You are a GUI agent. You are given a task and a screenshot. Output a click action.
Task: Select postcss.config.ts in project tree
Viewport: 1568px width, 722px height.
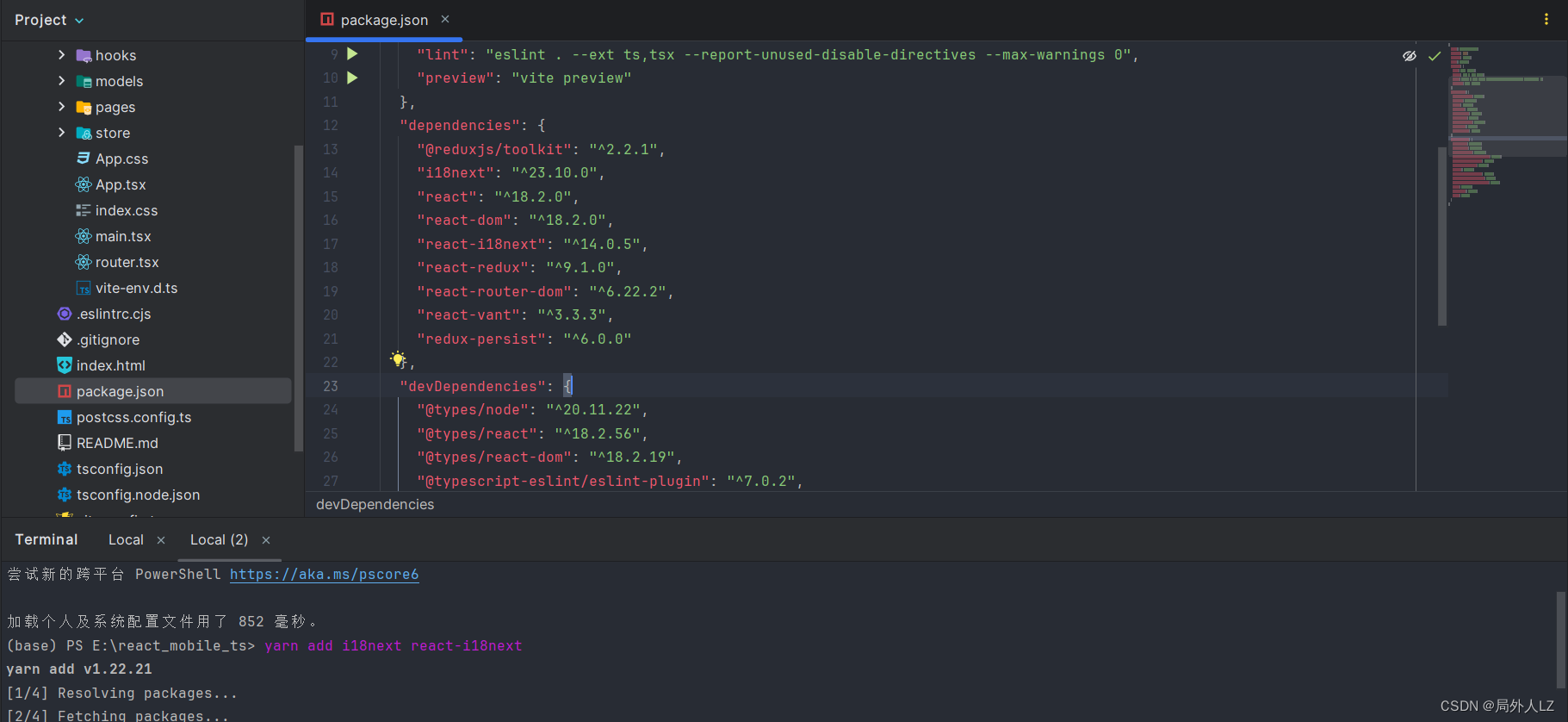click(133, 417)
